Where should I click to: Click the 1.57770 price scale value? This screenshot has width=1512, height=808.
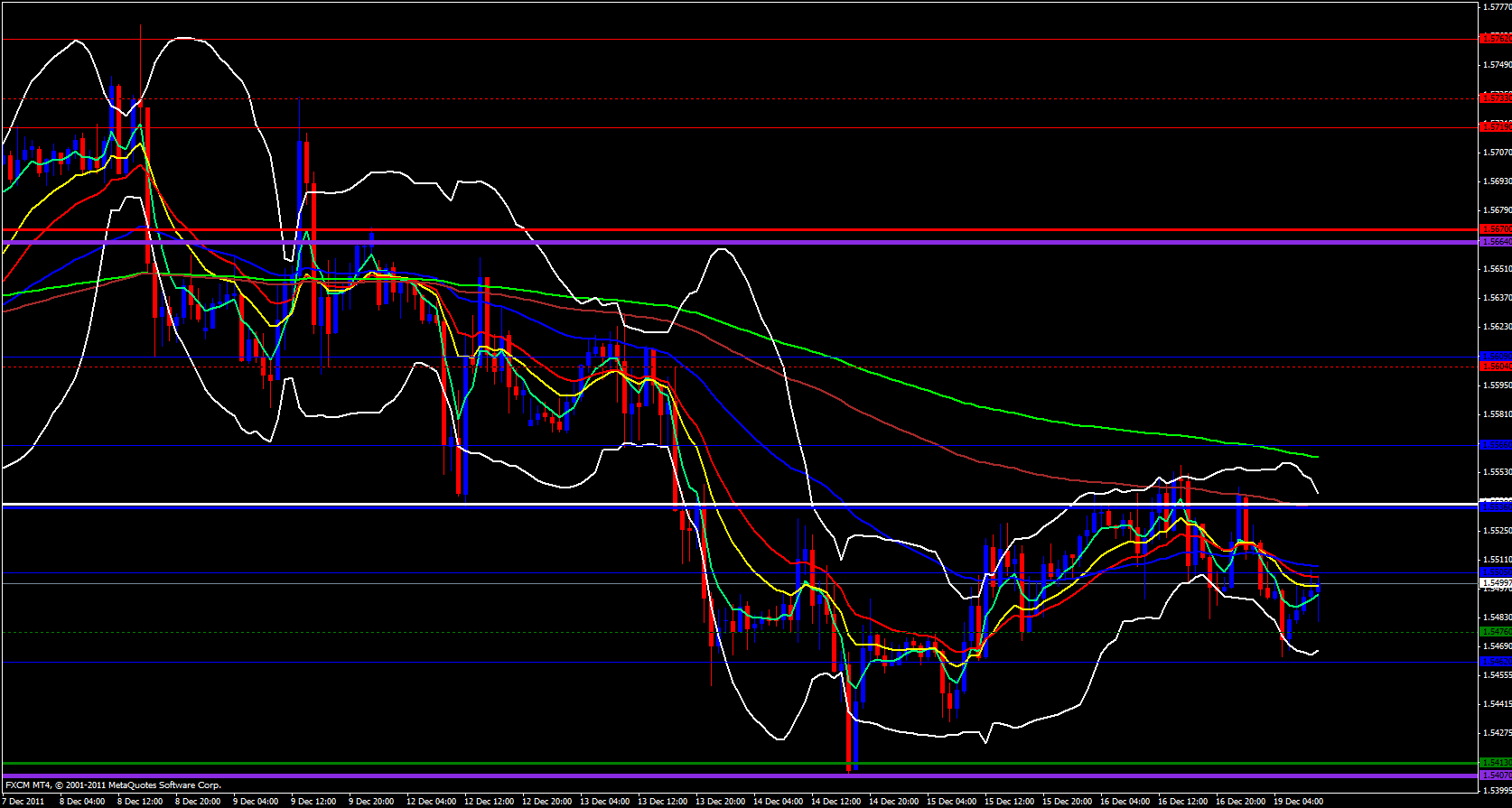pos(1497,6)
